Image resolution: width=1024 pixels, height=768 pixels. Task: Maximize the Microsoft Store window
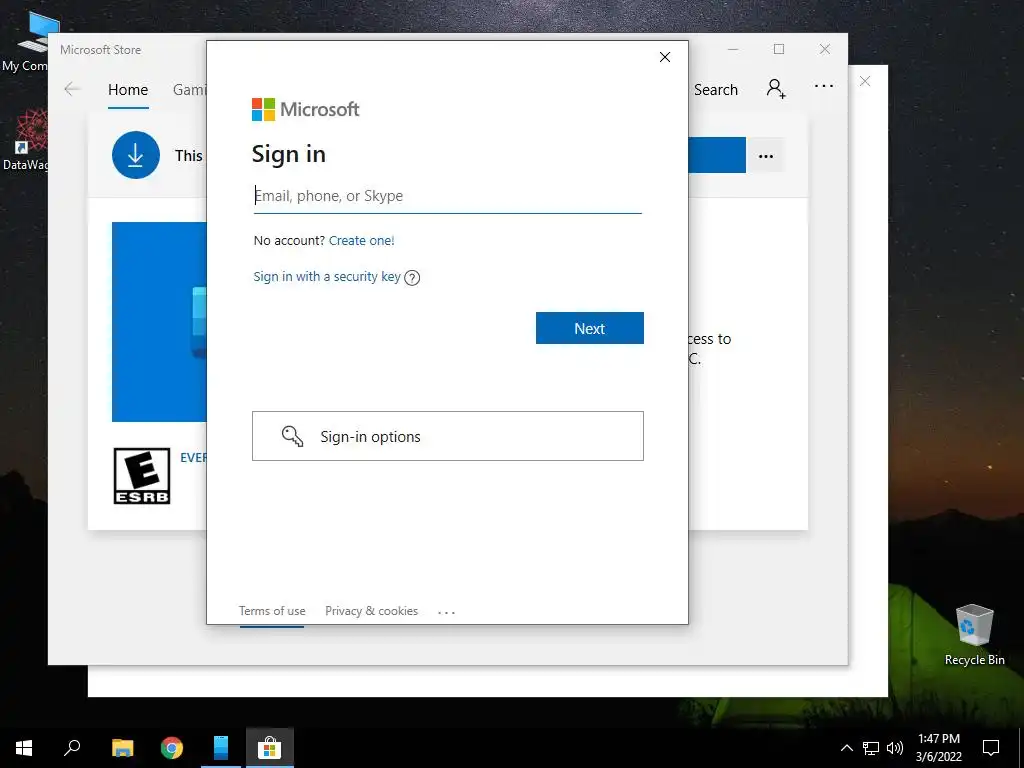(x=779, y=50)
